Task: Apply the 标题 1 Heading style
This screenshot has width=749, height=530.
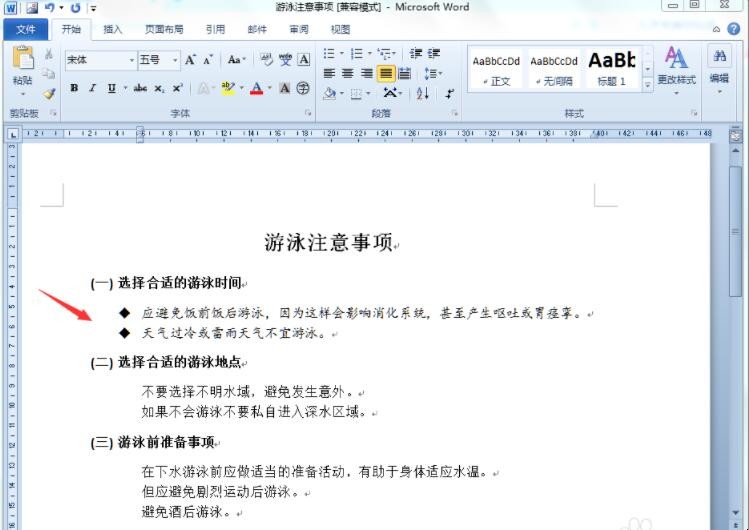Action: point(612,70)
